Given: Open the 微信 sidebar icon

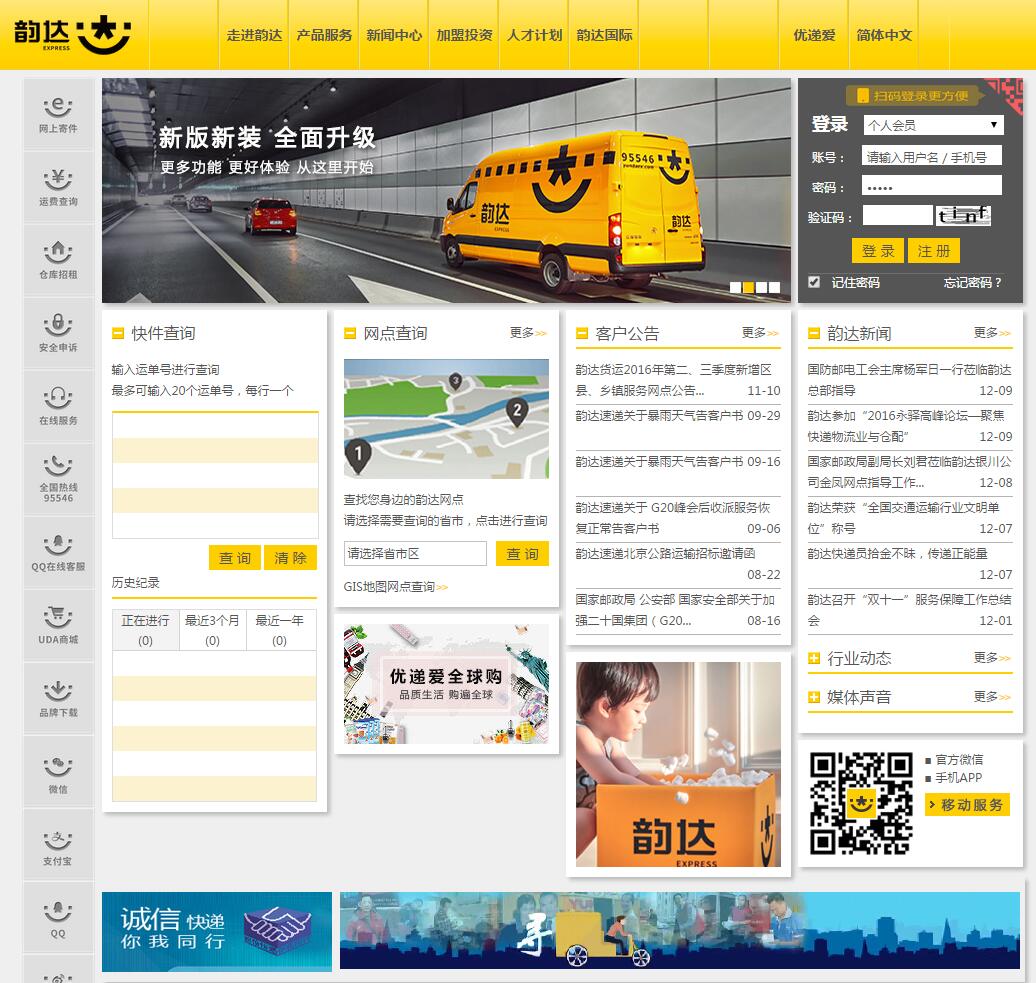Looking at the screenshot, I should (58, 772).
